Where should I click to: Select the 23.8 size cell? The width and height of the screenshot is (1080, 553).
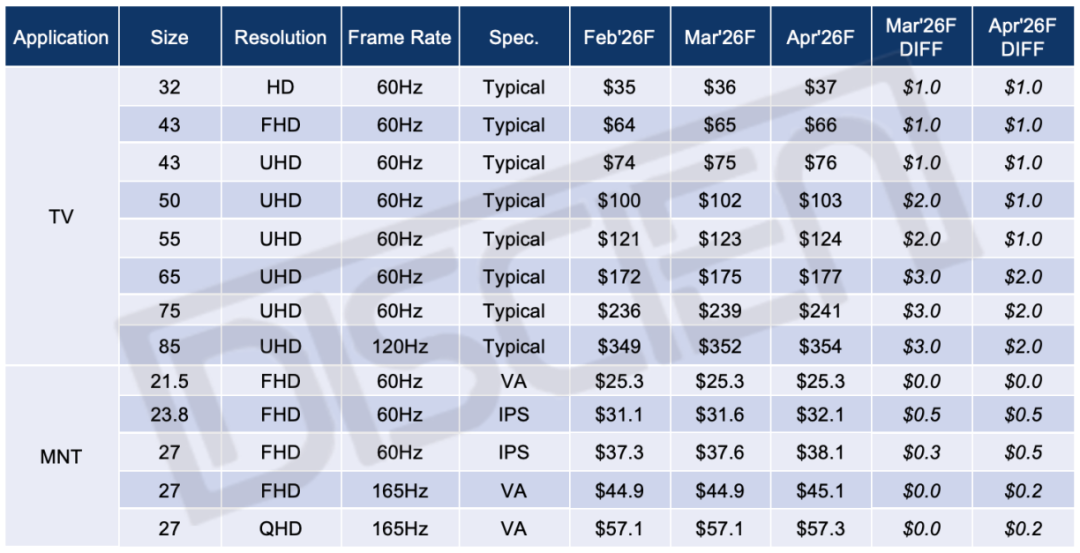pyautogui.click(x=169, y=415)
